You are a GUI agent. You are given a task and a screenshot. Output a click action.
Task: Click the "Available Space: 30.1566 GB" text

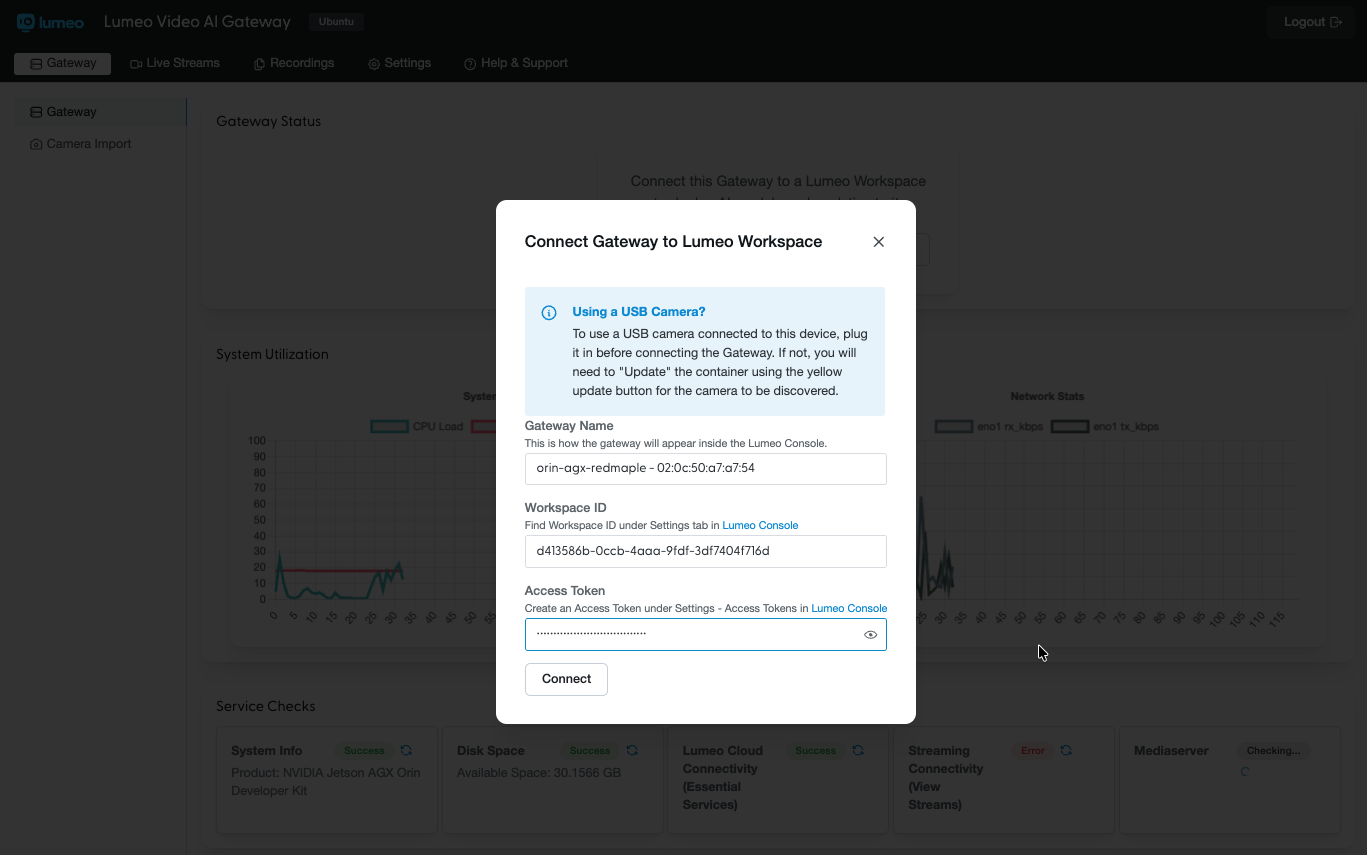tap(539, 773)
